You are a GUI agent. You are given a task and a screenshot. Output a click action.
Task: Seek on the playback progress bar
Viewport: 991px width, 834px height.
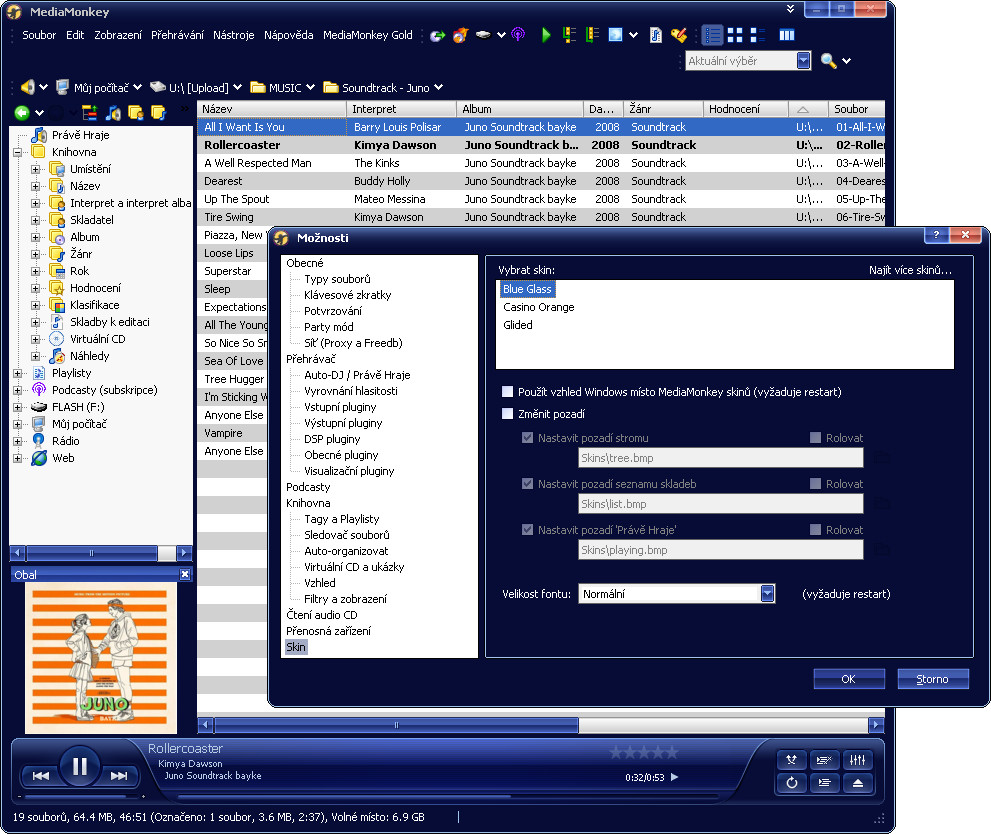click(447, 796)
